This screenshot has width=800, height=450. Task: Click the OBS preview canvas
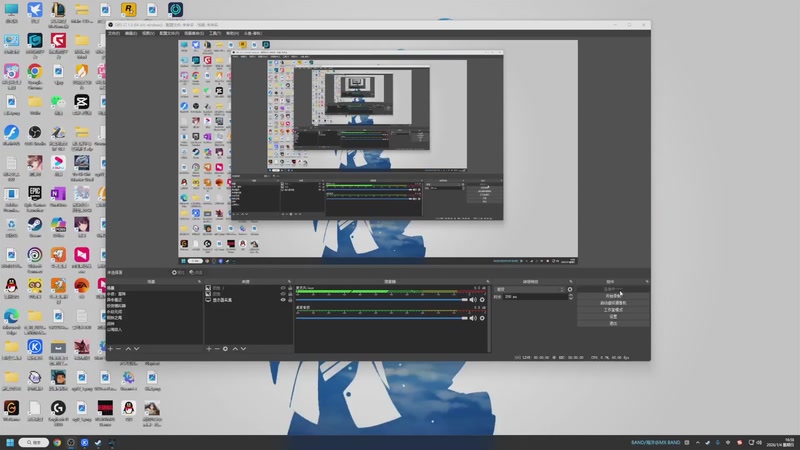tap(378, 152)
